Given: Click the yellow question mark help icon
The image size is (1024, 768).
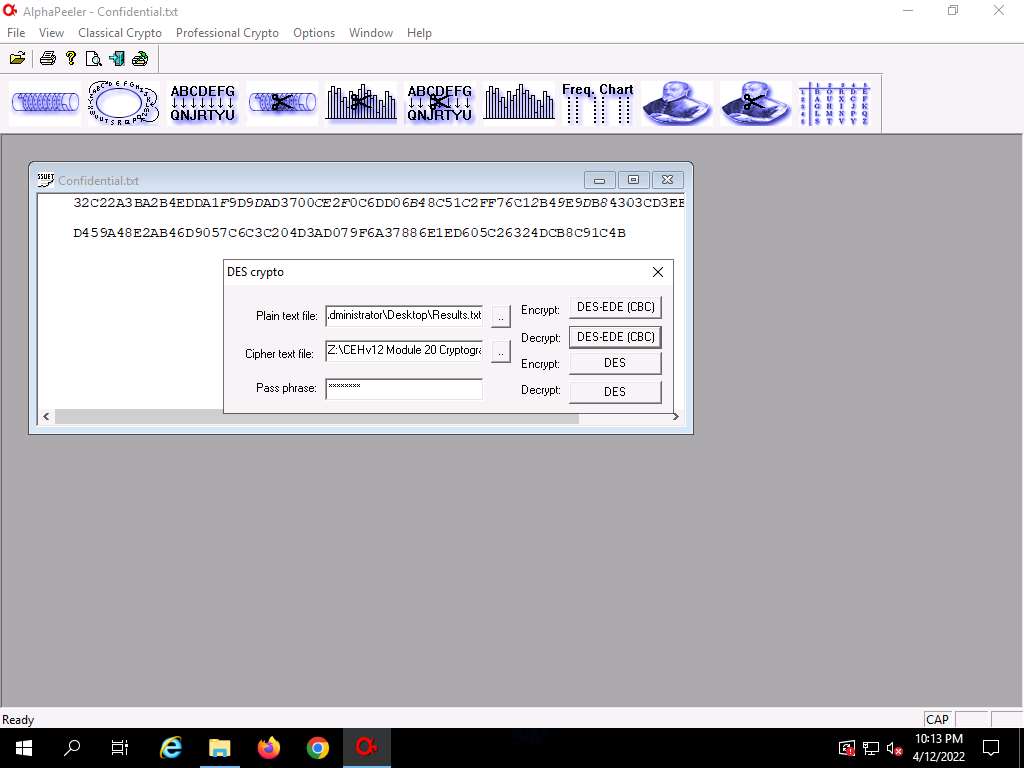Looking at the screenshot, I should (71, 58).
